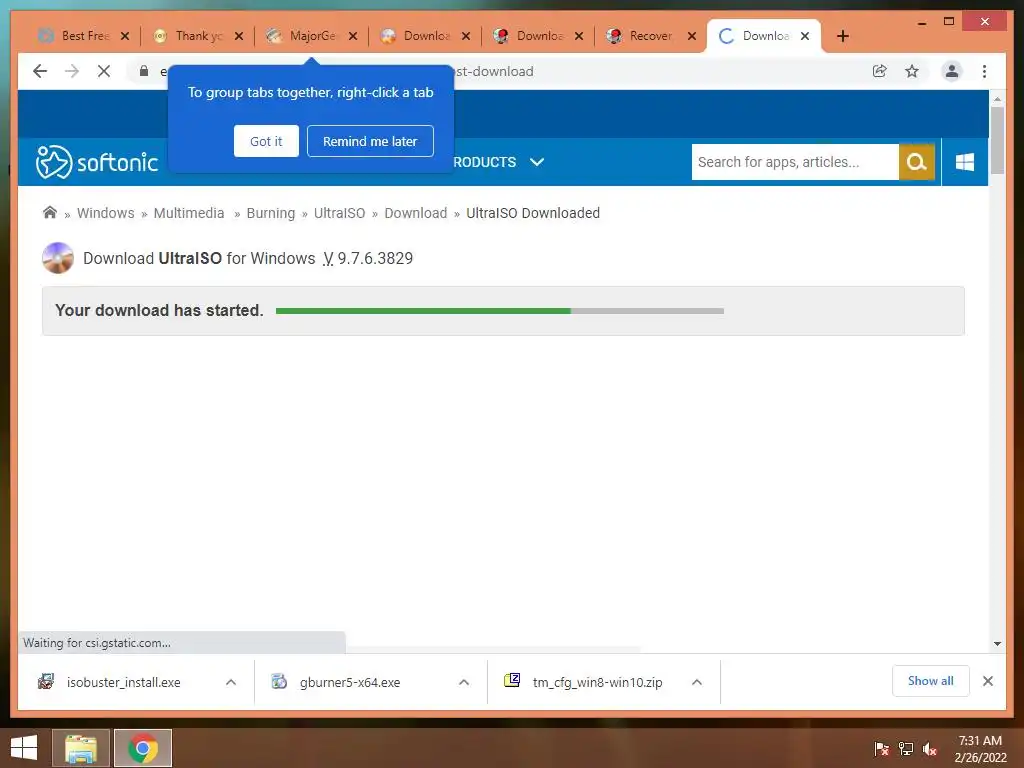The height and width of the screenshot is (768, 1024).
Task: Click the padlock site info icon
Action: pos(144,71)
